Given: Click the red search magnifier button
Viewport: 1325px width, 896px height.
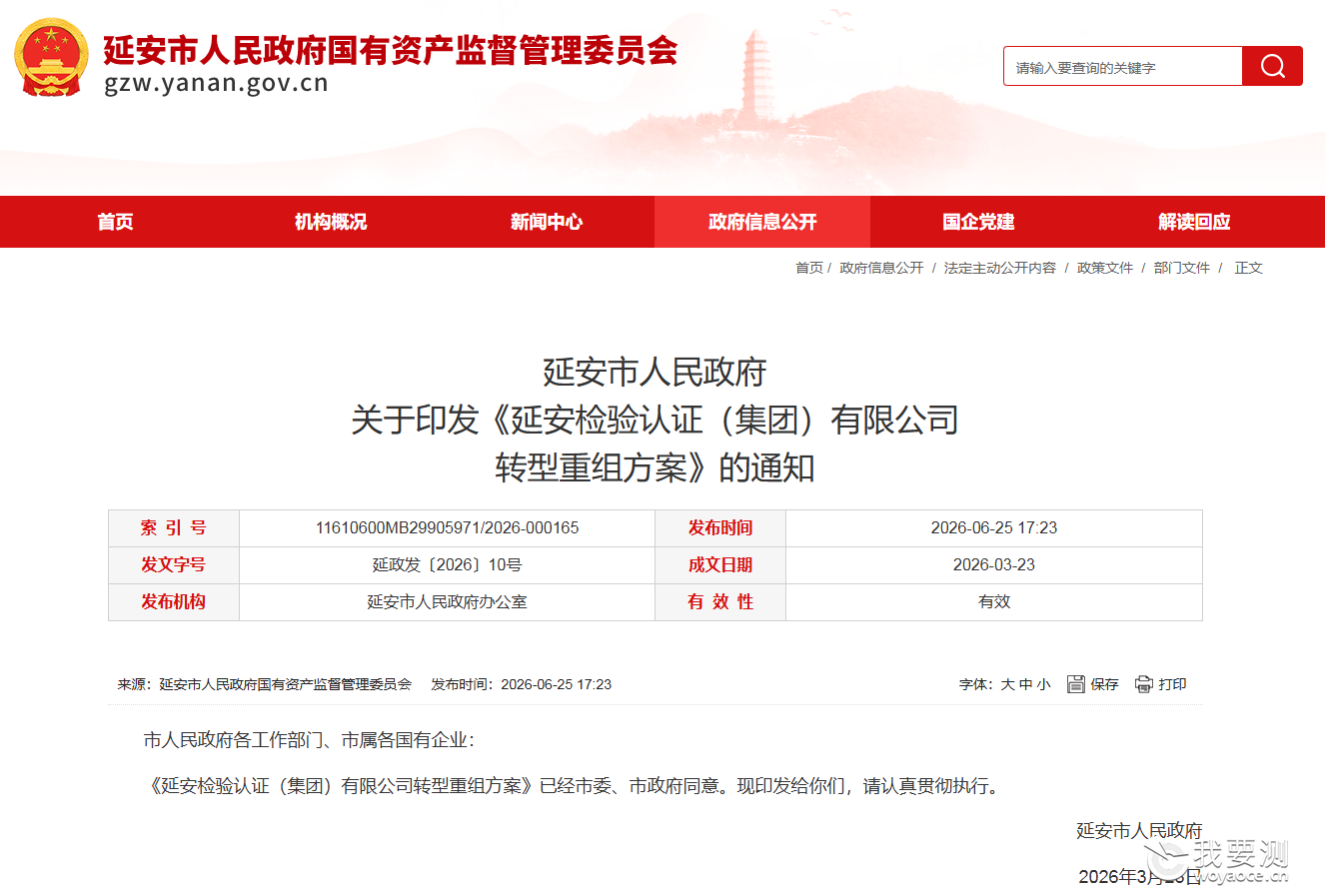Looking at the screenshot, I should pos(1272,66).
